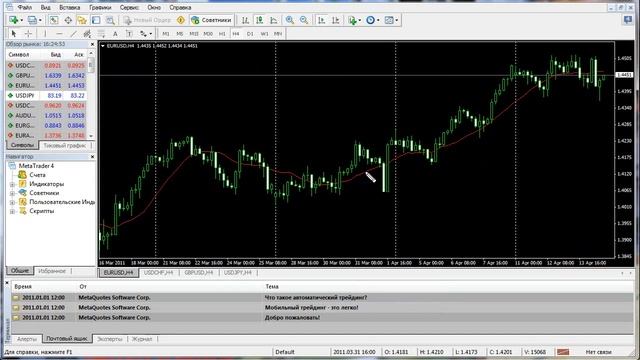Toggle the Советники auto-trading button
The width and height of the screenshot is (640, 360).
point(211,20)
